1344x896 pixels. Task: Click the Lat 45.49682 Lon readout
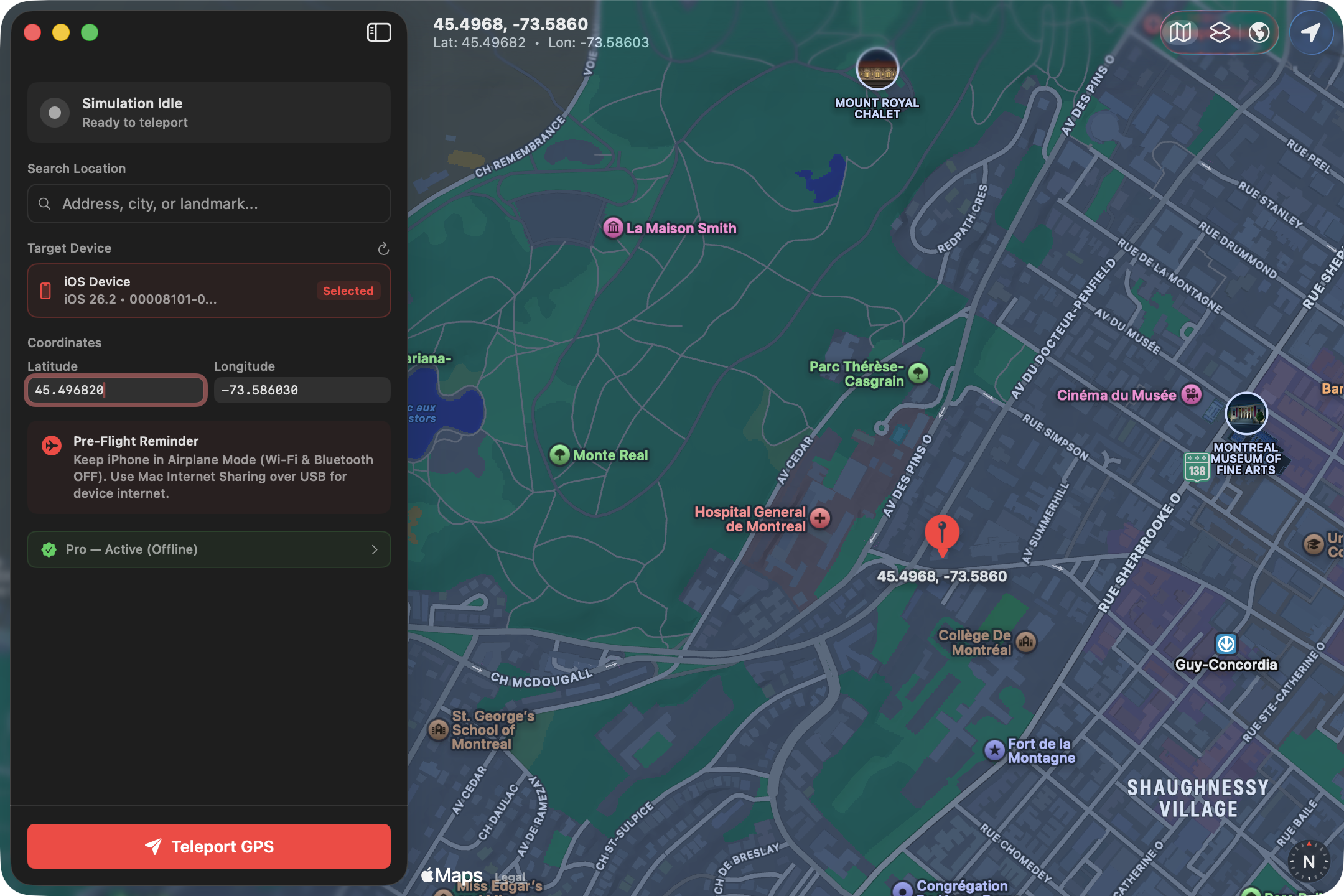pyautogui.click(x=541, y=42)
